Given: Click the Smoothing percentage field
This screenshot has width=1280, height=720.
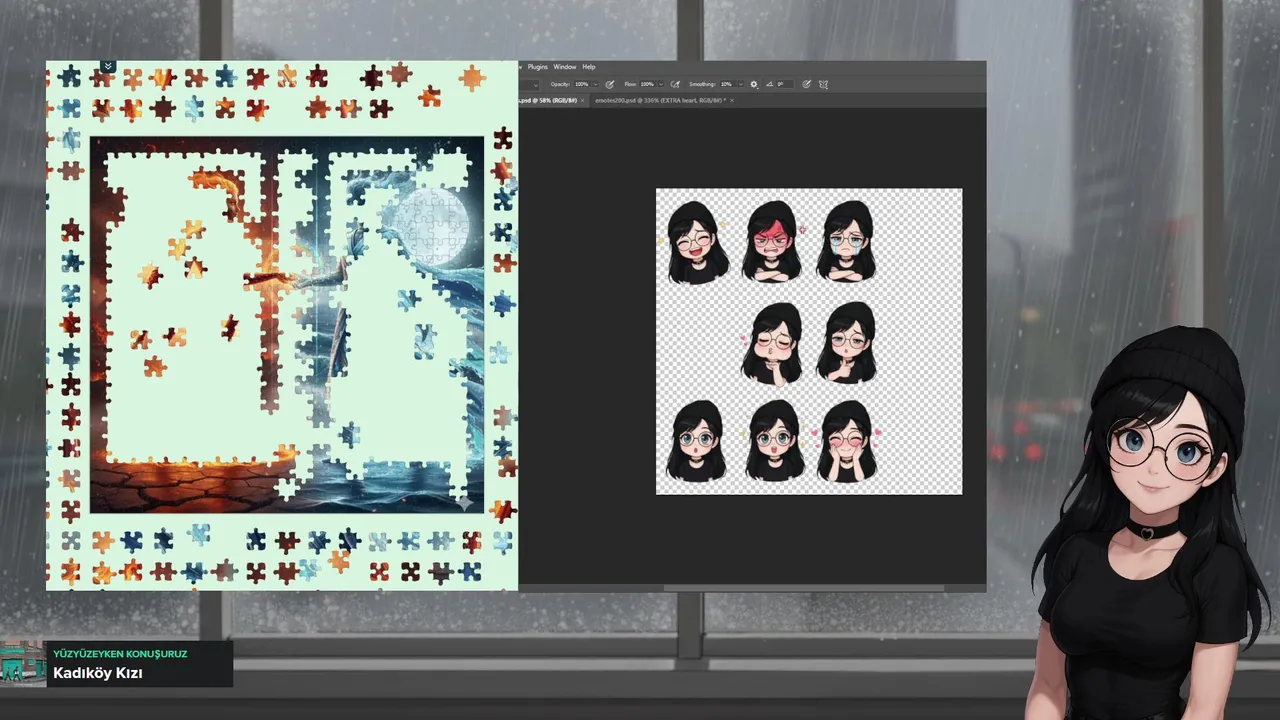Looking at the screenshot, I should pos(727,84).
